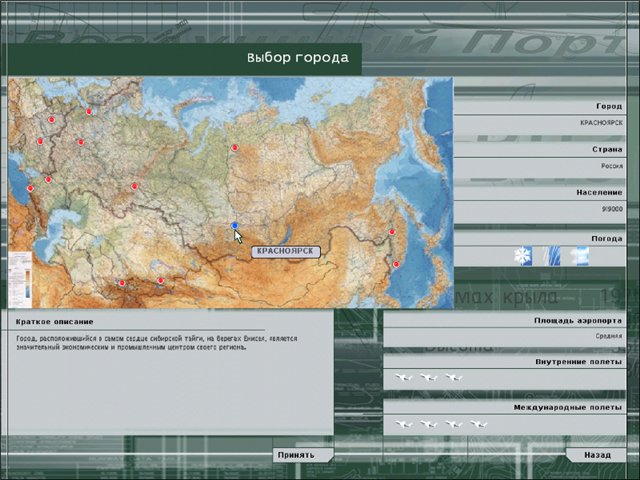
Task: Choose the red city marker near the Urals
Action: tap(134, 186)
